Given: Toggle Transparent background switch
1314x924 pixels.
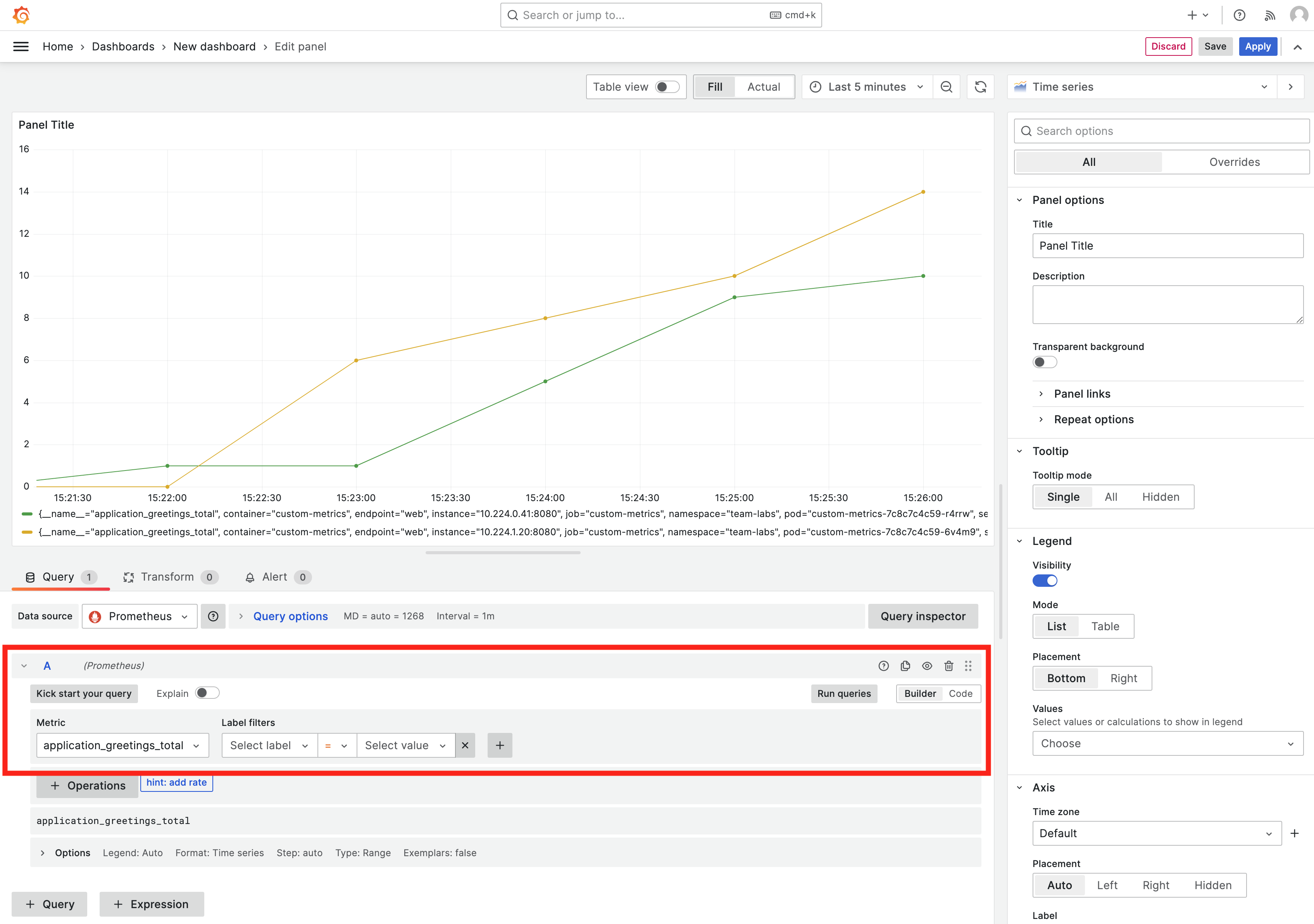Looking at the screenshot, I should coord(1045,362).
